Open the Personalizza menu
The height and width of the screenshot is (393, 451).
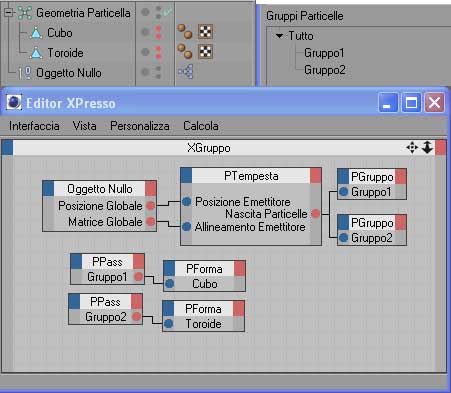[x=140, y=126]
